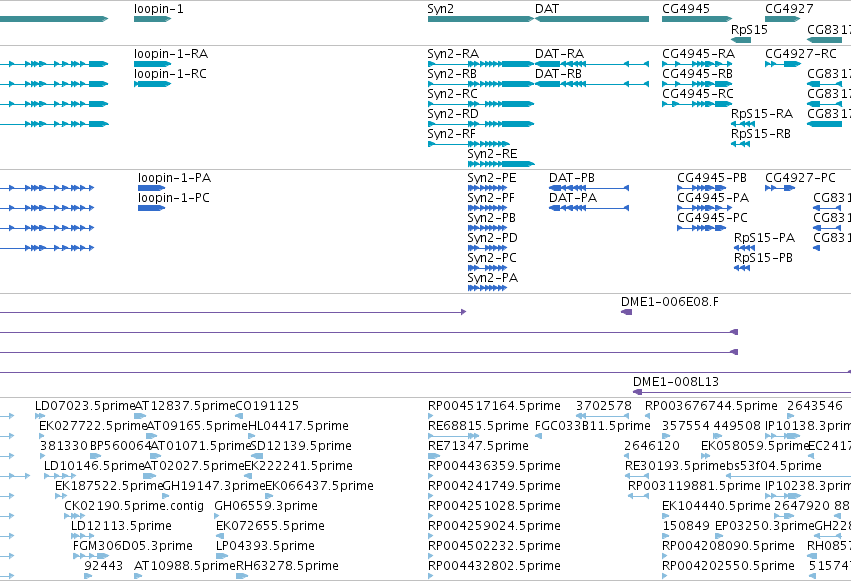Screen dimensions: 851x581
Task: Click EST RP004202550.5prime
Action: [666, 576]
